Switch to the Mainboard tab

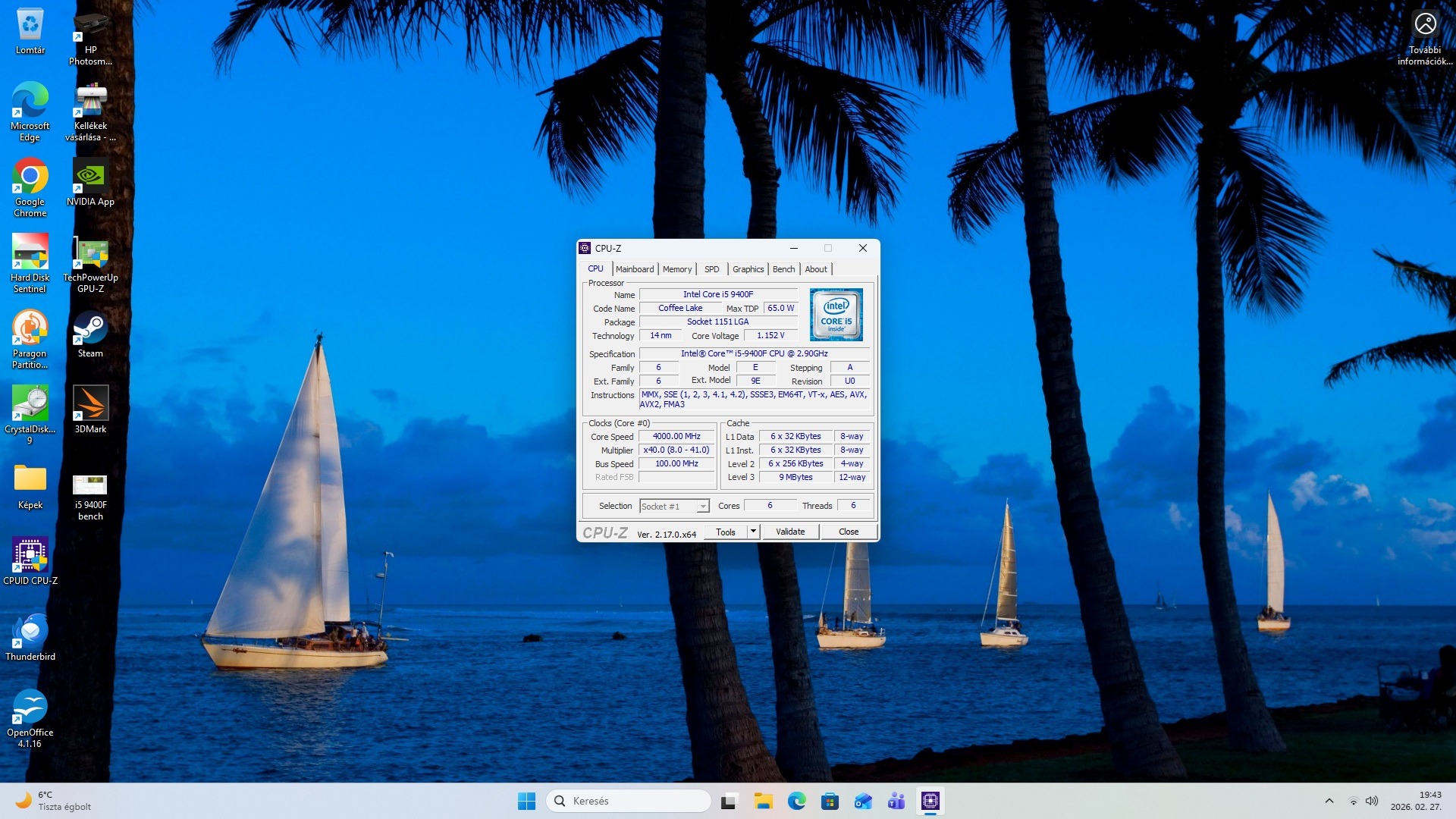pyautogui.click(x=634, y=269)
